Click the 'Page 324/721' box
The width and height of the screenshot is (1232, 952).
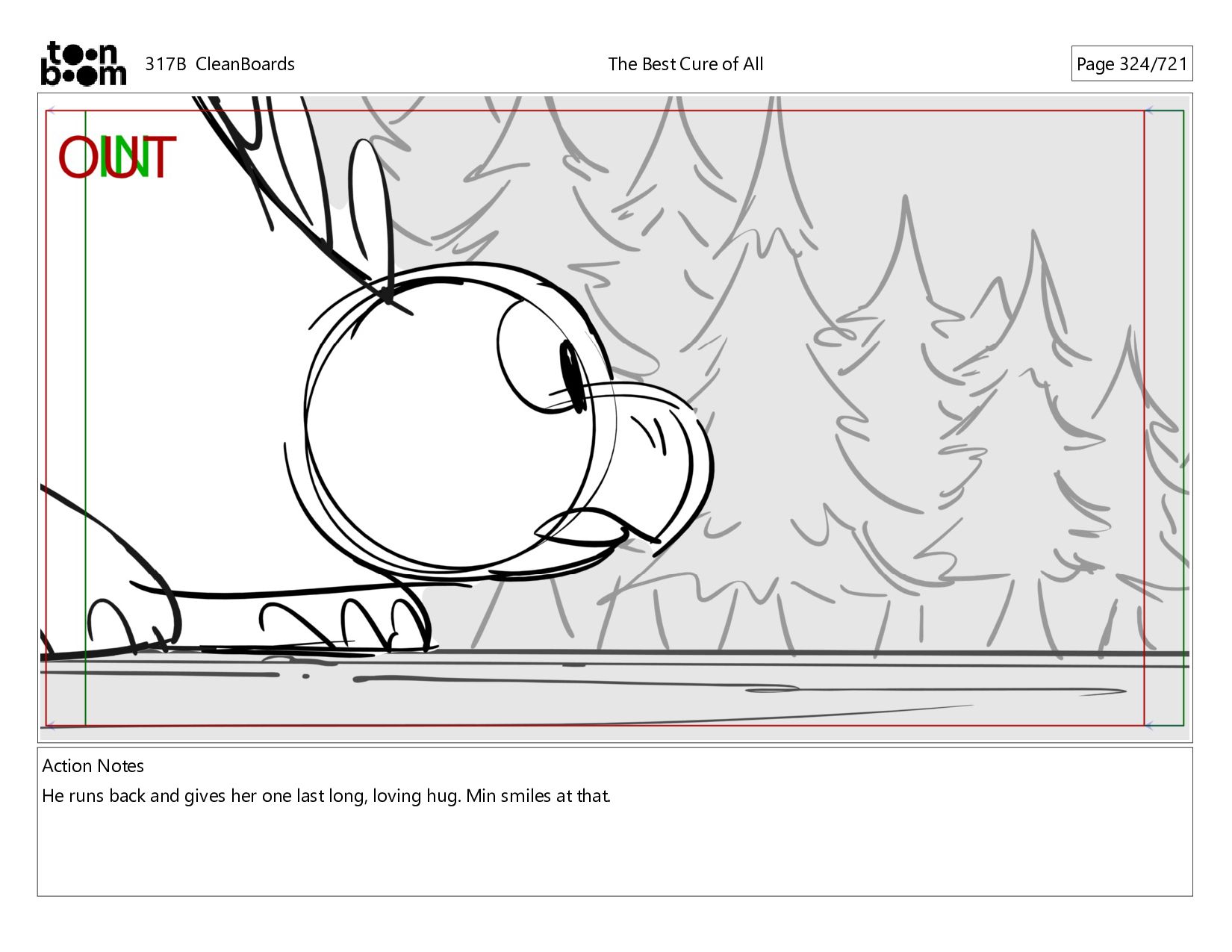[1131, 63]
